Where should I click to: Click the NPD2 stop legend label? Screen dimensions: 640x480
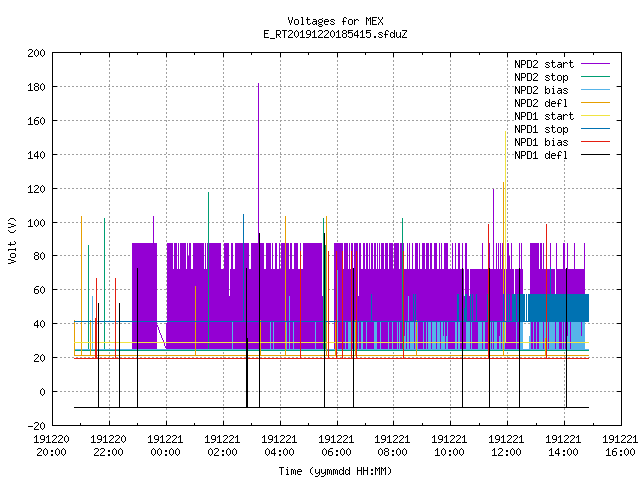point(541,77)
